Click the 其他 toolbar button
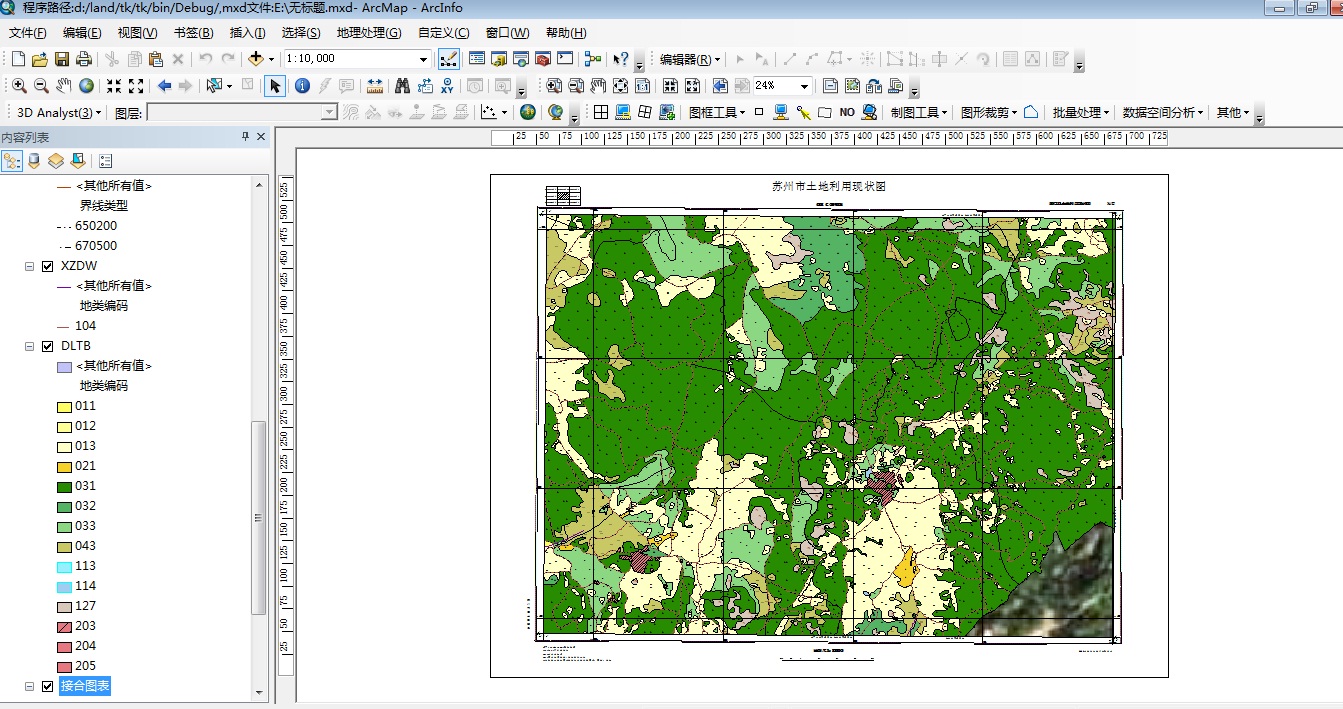The image size is (1343, 709). click(1232, 112)
